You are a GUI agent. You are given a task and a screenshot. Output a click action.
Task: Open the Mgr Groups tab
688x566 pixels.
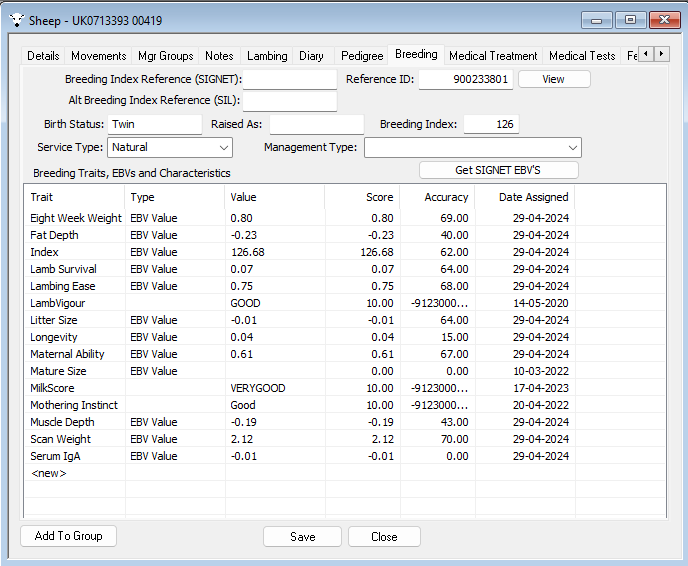pos(165,56)
